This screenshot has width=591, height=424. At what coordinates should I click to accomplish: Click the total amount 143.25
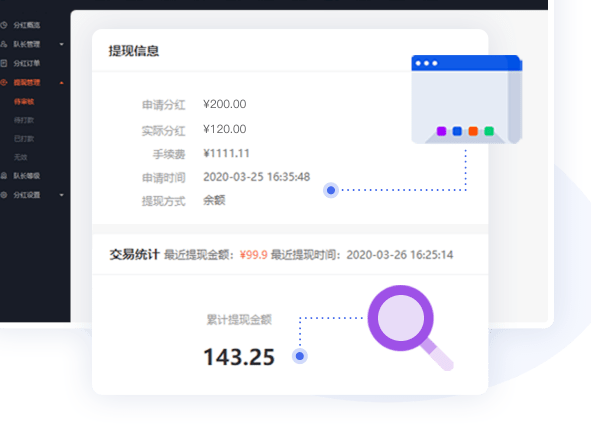[239, 357]
